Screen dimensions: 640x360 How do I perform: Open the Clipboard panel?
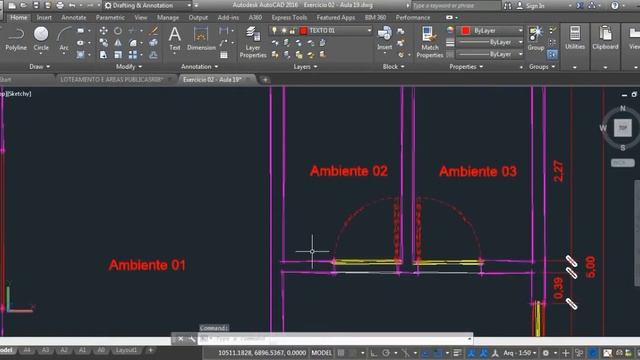click(605, 39)
